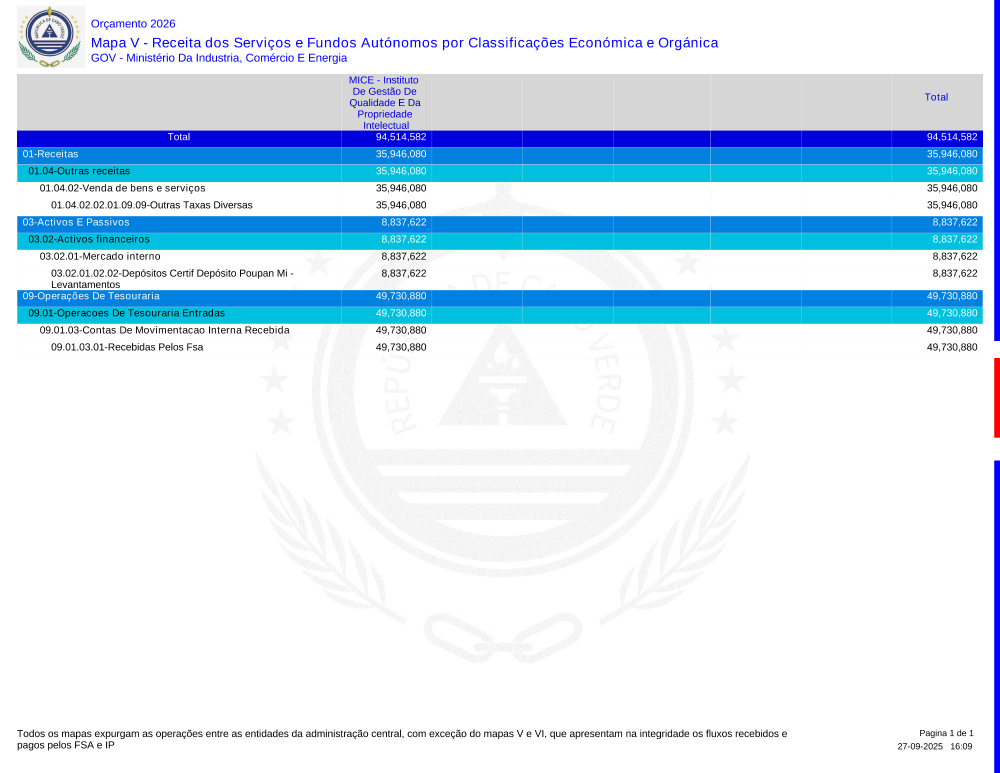Select the Outras Taxas Diversas line item
Viewport: 1000px width, 773px height.
tap(151, 205)
